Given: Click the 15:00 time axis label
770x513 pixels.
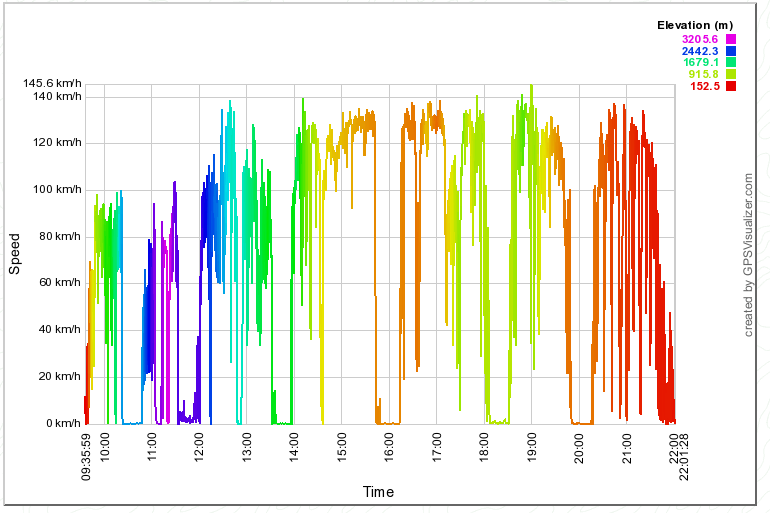Looking at the screenshot, I should [341, 446].
